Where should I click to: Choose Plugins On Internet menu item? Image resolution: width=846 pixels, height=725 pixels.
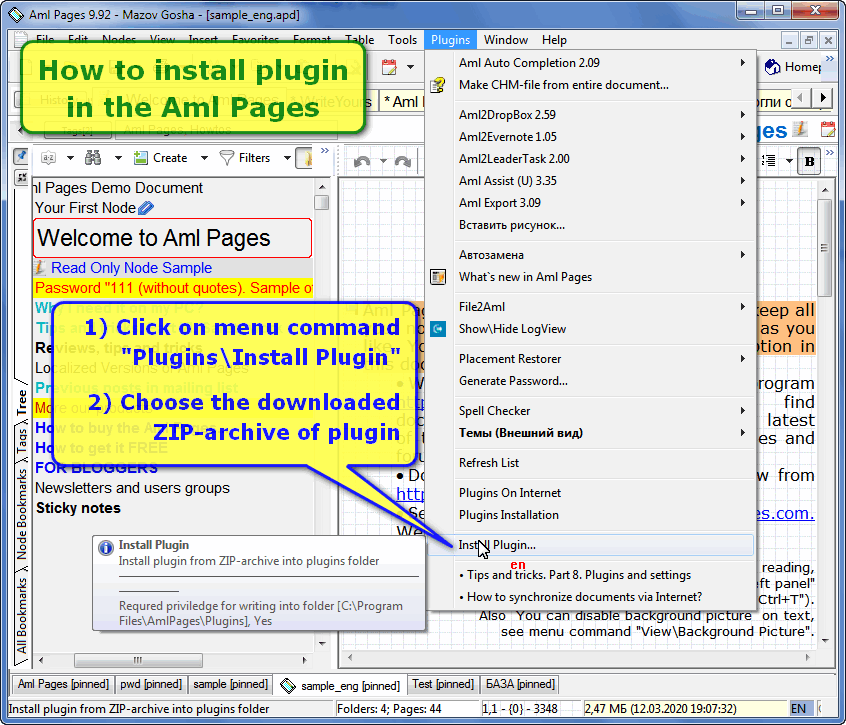click(591, 493)
